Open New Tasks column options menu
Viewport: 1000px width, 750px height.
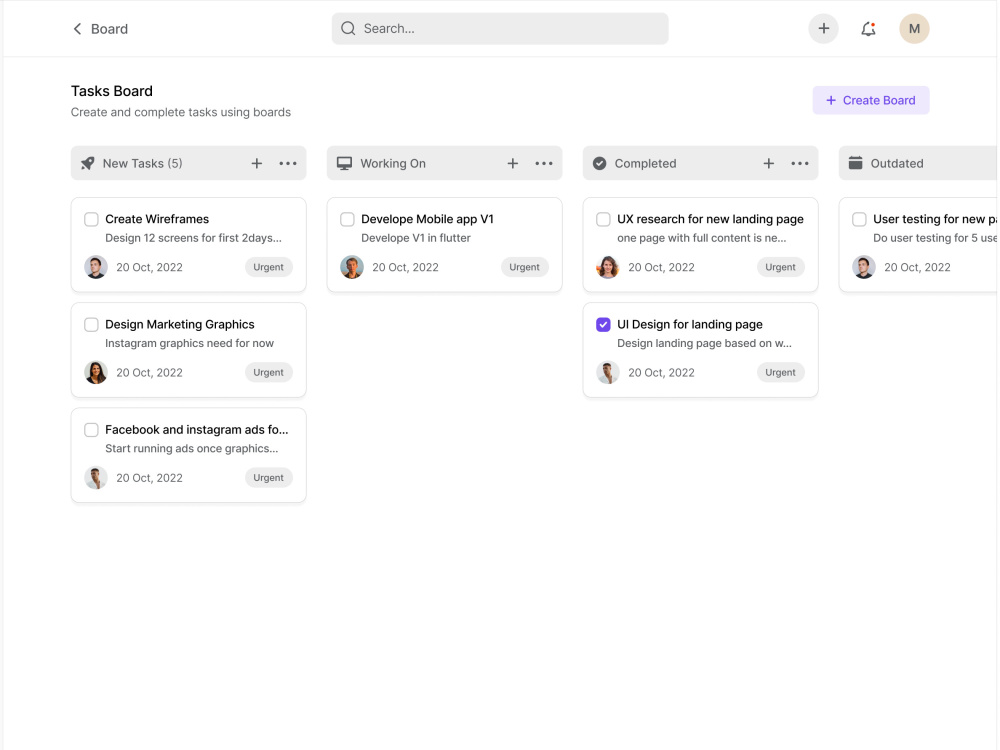(x=288, y=163)
